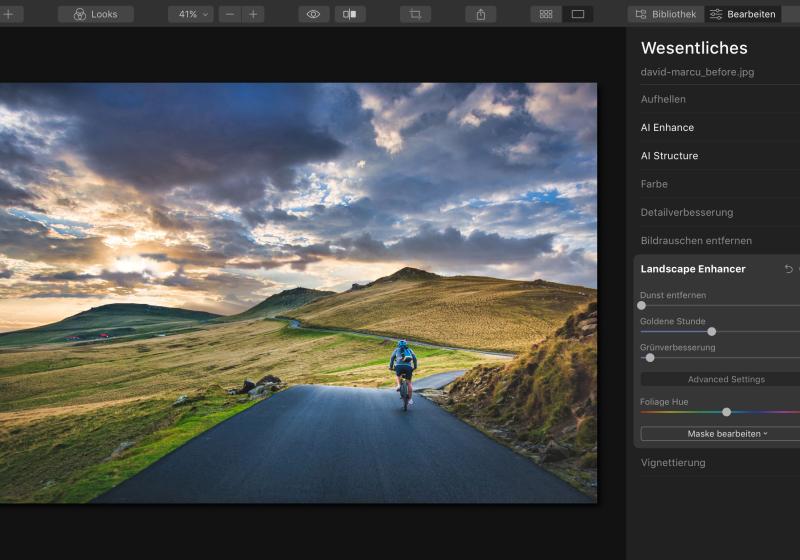
Task: Click the cyclist in the photo
Action: pyautogui.click(x=403, y=368)
